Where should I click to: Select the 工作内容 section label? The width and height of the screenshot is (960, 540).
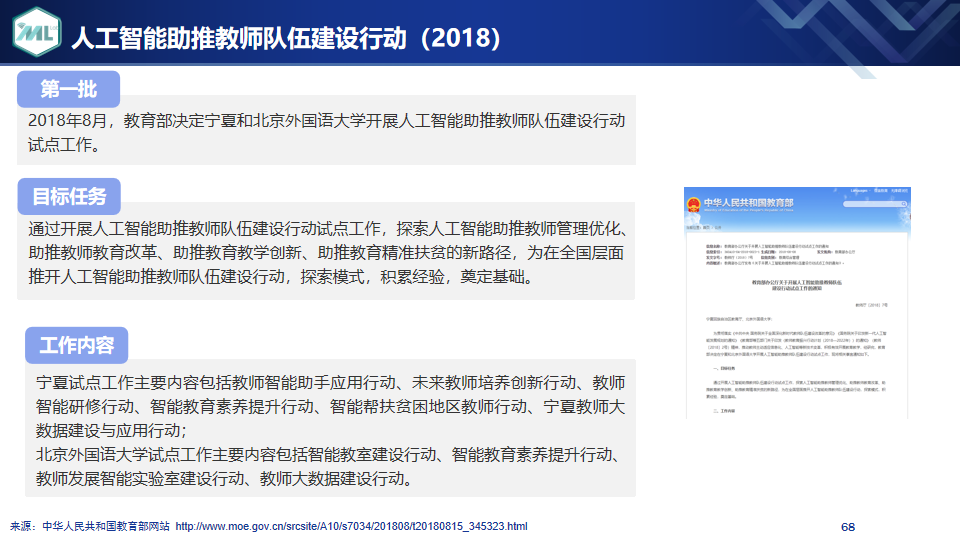76,346
